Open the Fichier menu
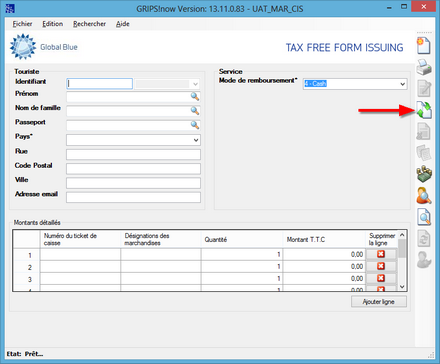440x364 pixels. (22, 24)
